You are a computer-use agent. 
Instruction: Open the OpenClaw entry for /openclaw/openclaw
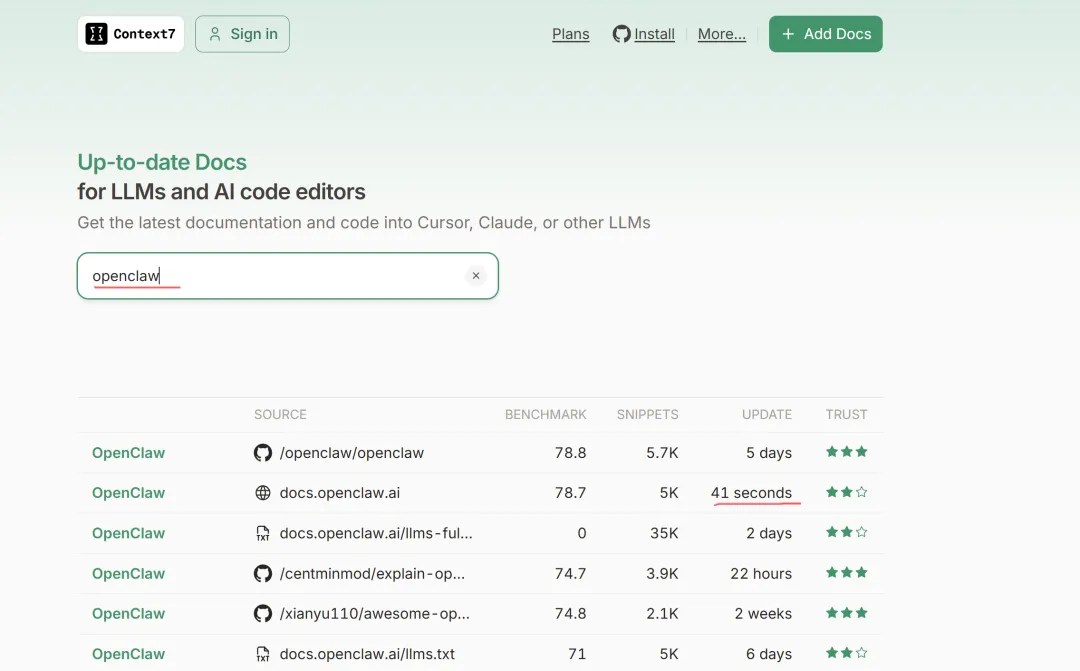tap(129, 453)
